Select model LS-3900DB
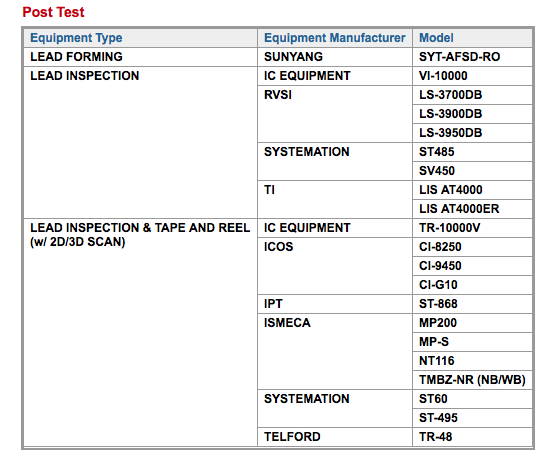Image resolution: width=557 pixels, height=471 pixels. [x=472, y=114]
